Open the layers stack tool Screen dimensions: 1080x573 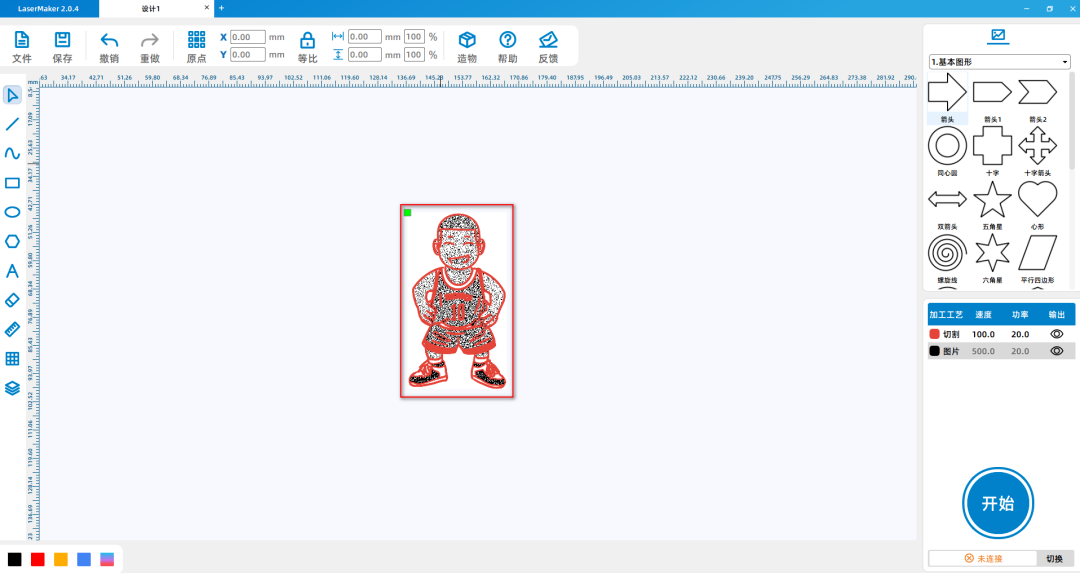[x=12, y=388]
